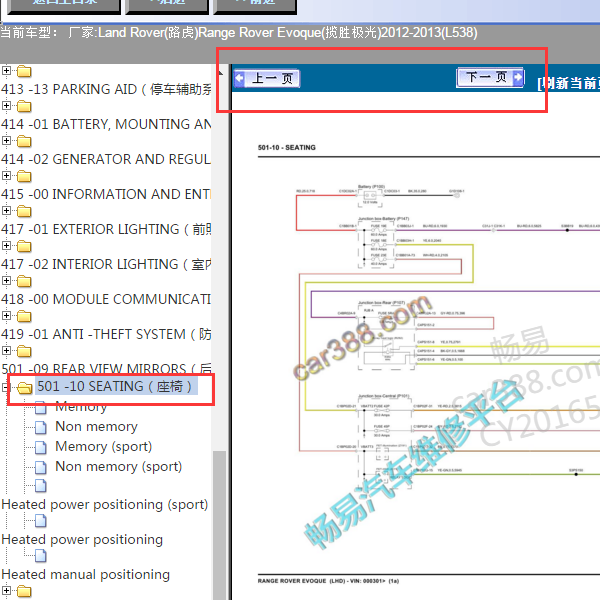Click the Heated power positioning (sport) document icon
Screen dimensions: 600x600
(x=41, y=486)
